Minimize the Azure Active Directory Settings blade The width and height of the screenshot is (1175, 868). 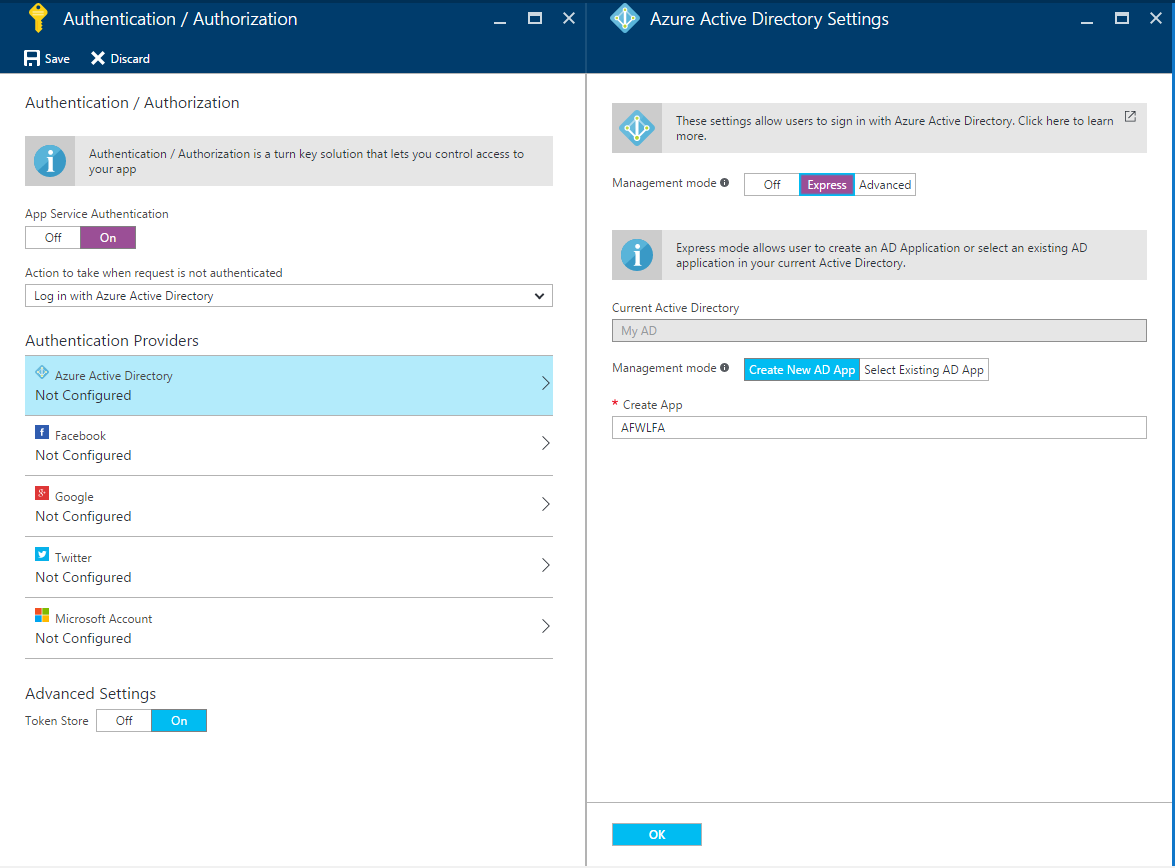[x=1087, y=22]
